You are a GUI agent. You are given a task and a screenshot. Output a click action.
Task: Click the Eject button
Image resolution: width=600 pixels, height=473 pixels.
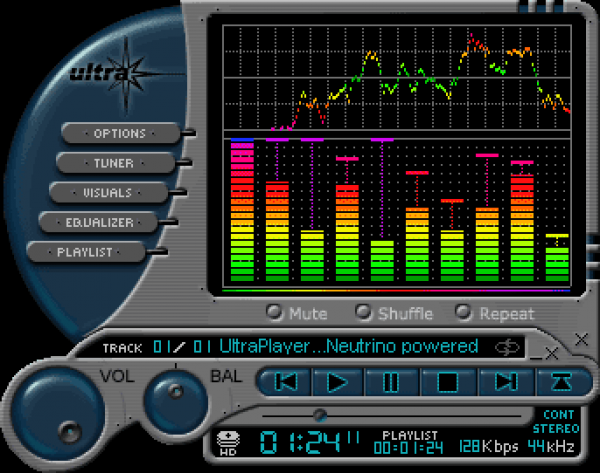click(x=561, y=382)
